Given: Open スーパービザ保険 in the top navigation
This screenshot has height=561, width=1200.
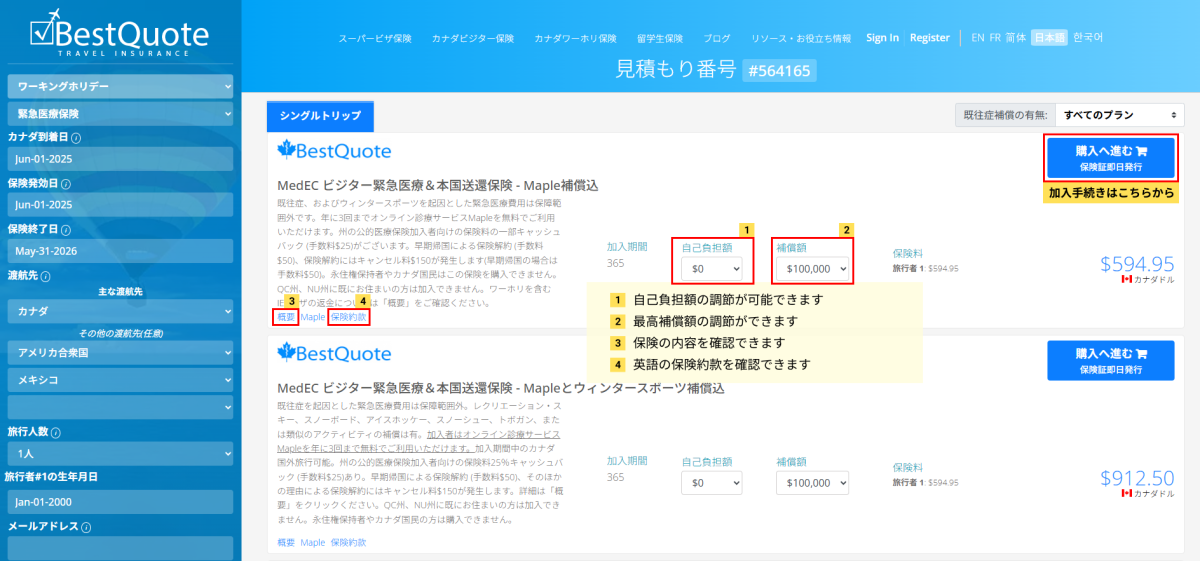Looking at the screenshot, I should pos(375,38).
